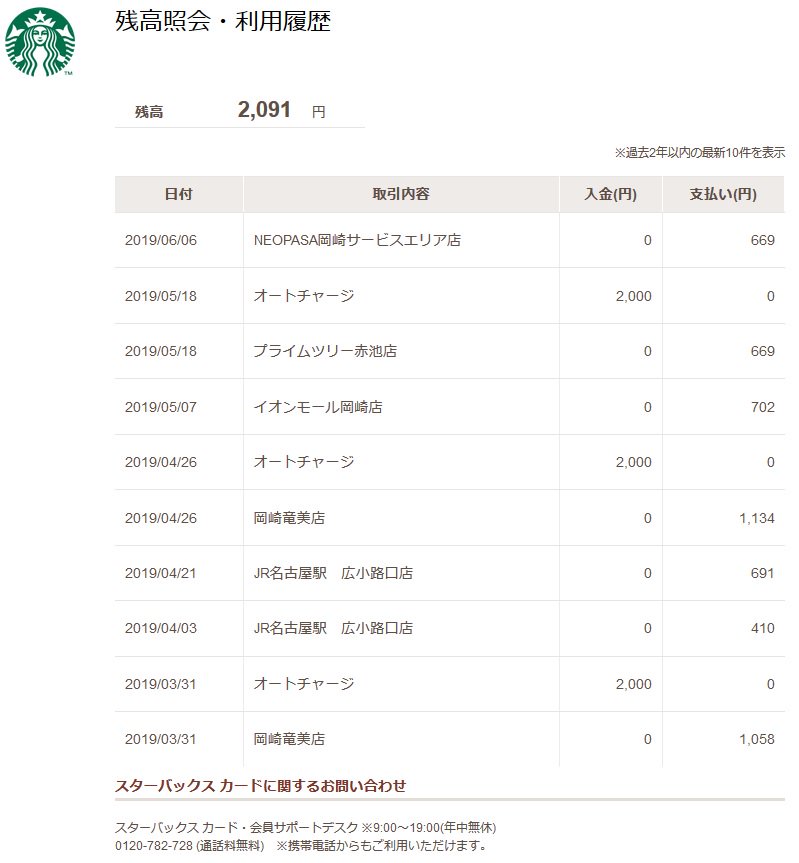Click オートチャージ entry dated 2019/04/26

coord(304,462)
